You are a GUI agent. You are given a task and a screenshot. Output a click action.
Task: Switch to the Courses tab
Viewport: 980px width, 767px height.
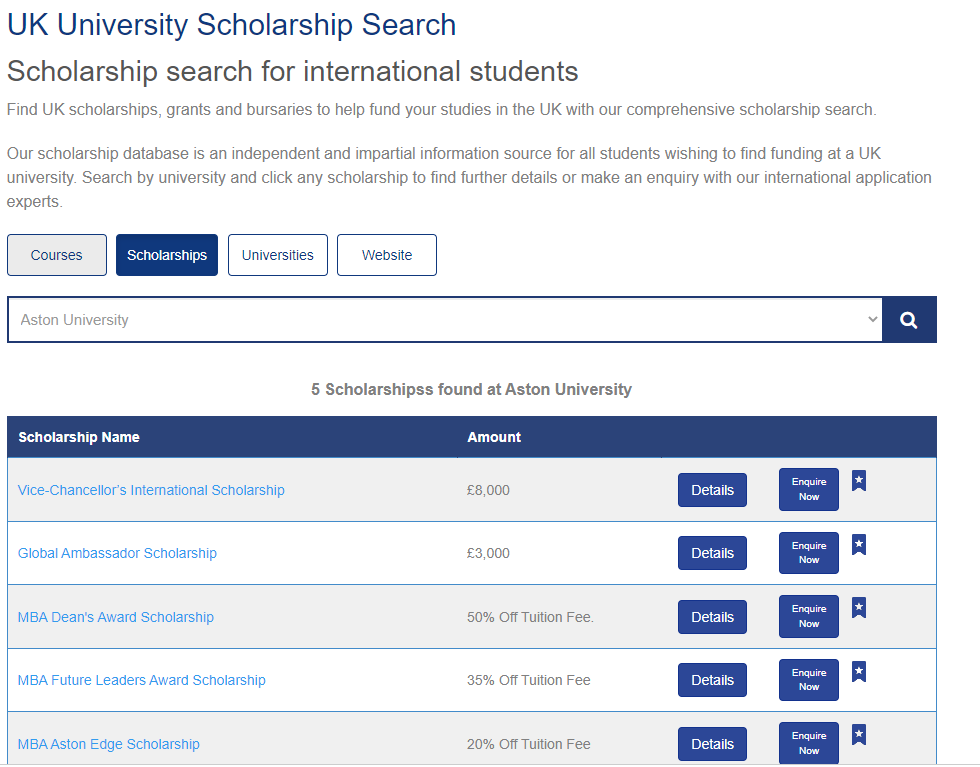click(x=56, y=255)
